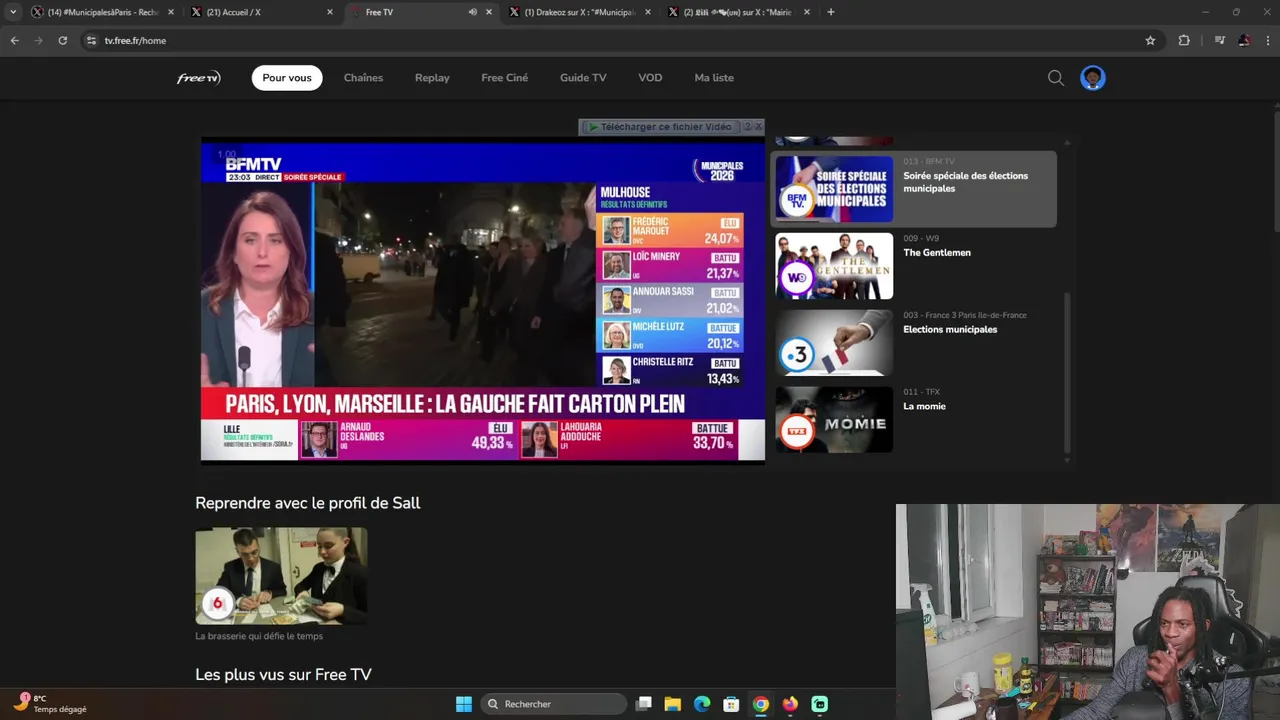This screenshot has height=720, width=1280.
Task: Click the channel list scrollbar
Action: point(1067,373)
